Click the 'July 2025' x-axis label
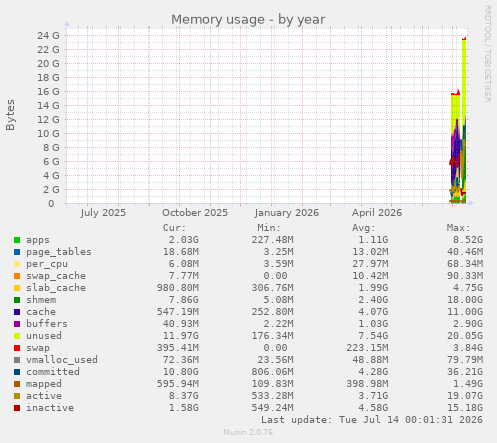497x443 pixels. pyautogui.click(x=103, y=213)
